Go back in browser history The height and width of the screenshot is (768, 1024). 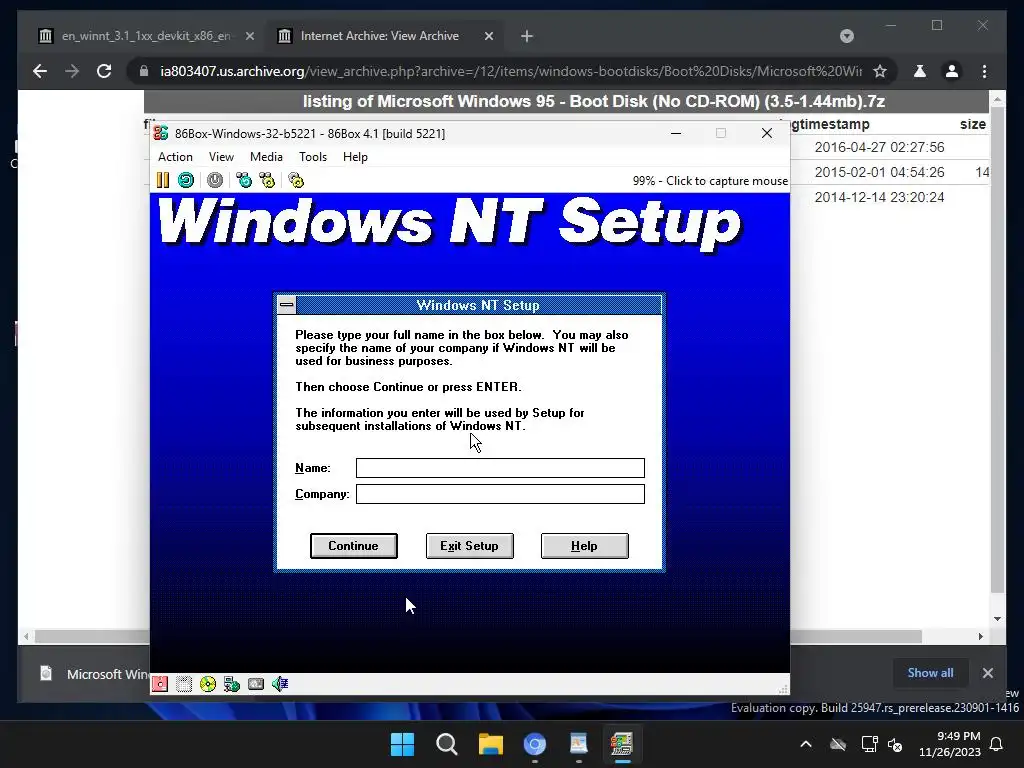(40, 71)
